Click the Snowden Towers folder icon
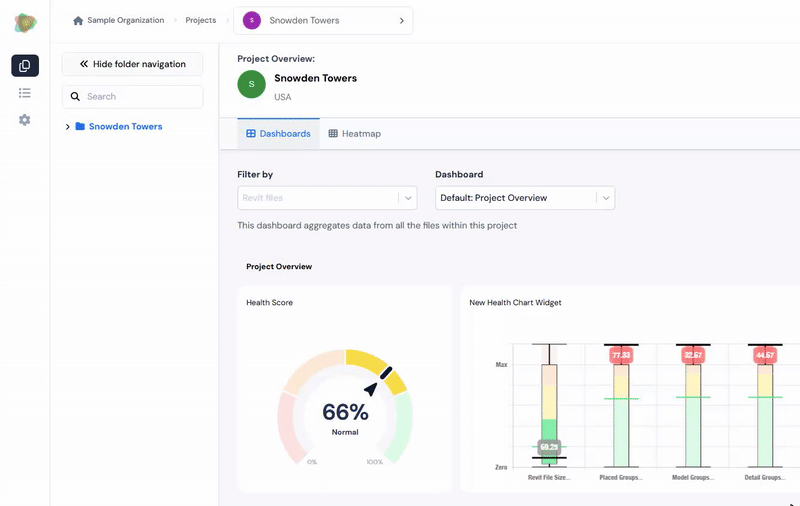Screen dimensions: 800x506 click(x=80, y=126)
